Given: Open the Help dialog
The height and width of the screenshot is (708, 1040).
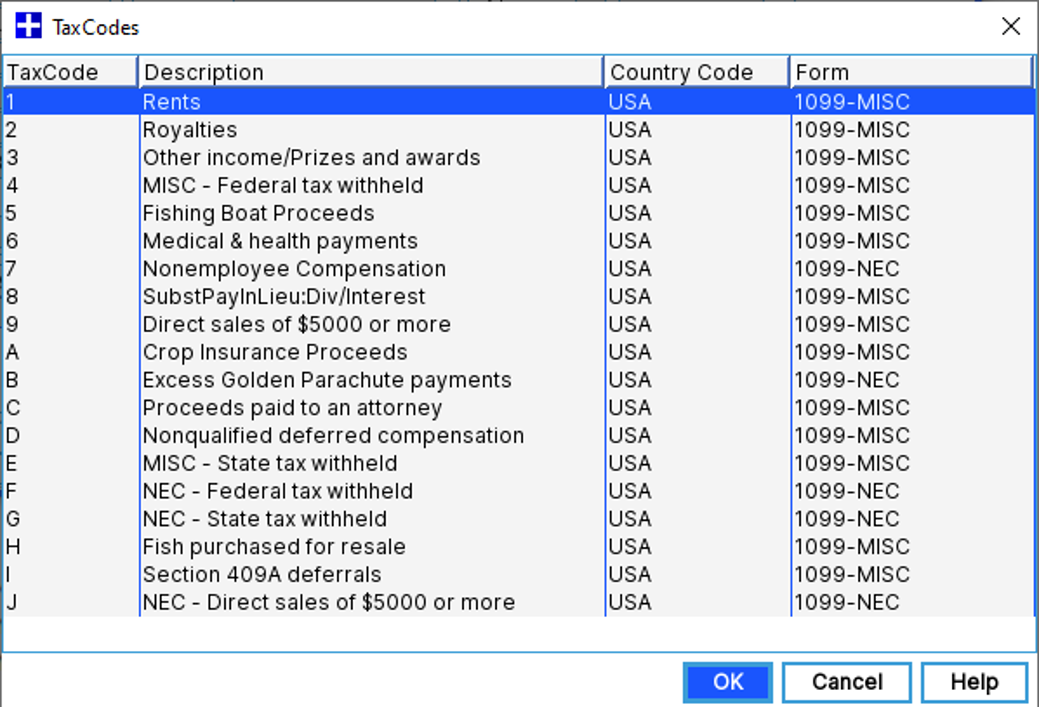Looking at the screenshot, I should [x=974, y=681].
